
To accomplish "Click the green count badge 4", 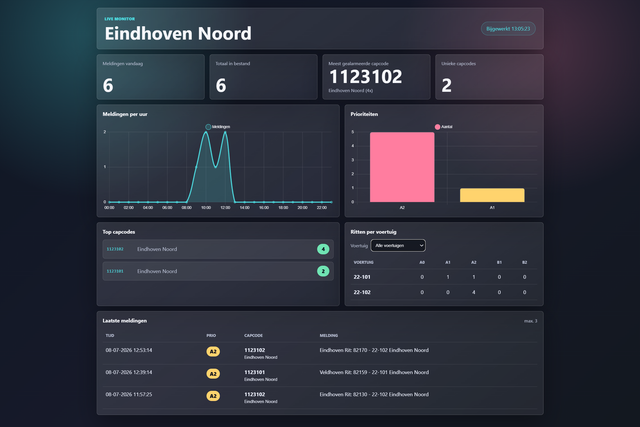I will click(323, 249).
